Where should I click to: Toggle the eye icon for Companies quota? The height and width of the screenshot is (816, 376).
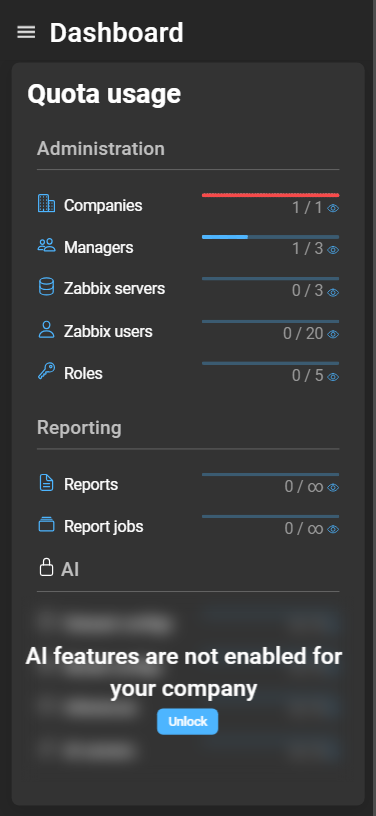click(x=333, y=208)
